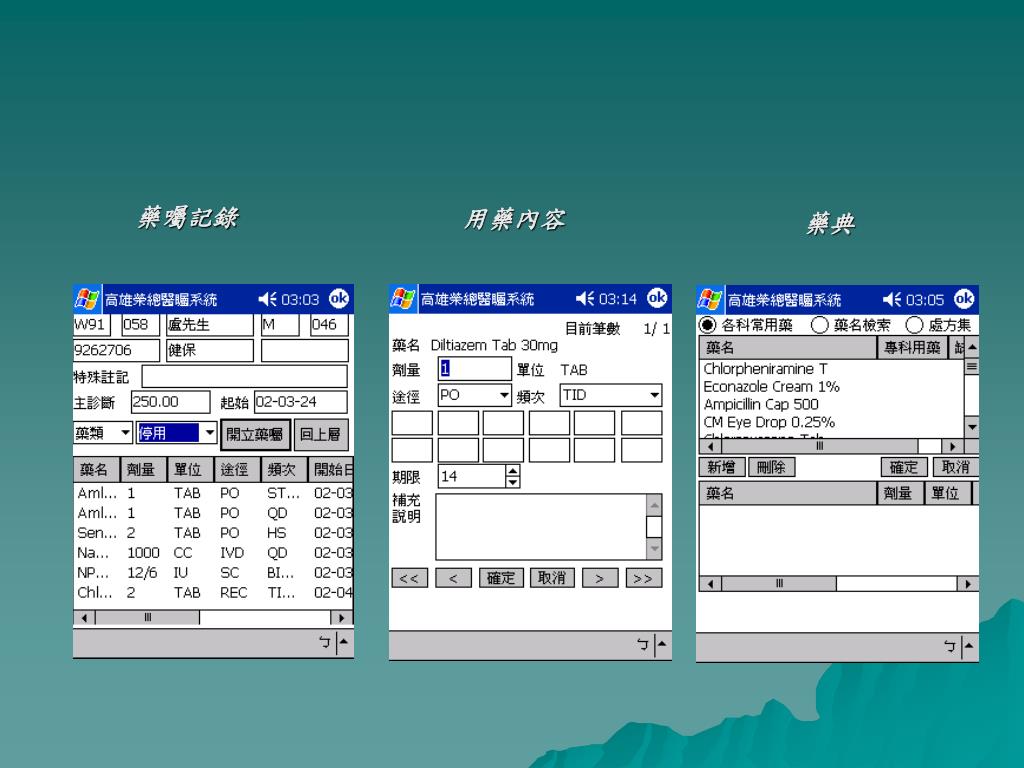The width and height of the screenshot is (1024, 768).
Task: Select Sen... row with HS frequency
Action: coord(214,533)
